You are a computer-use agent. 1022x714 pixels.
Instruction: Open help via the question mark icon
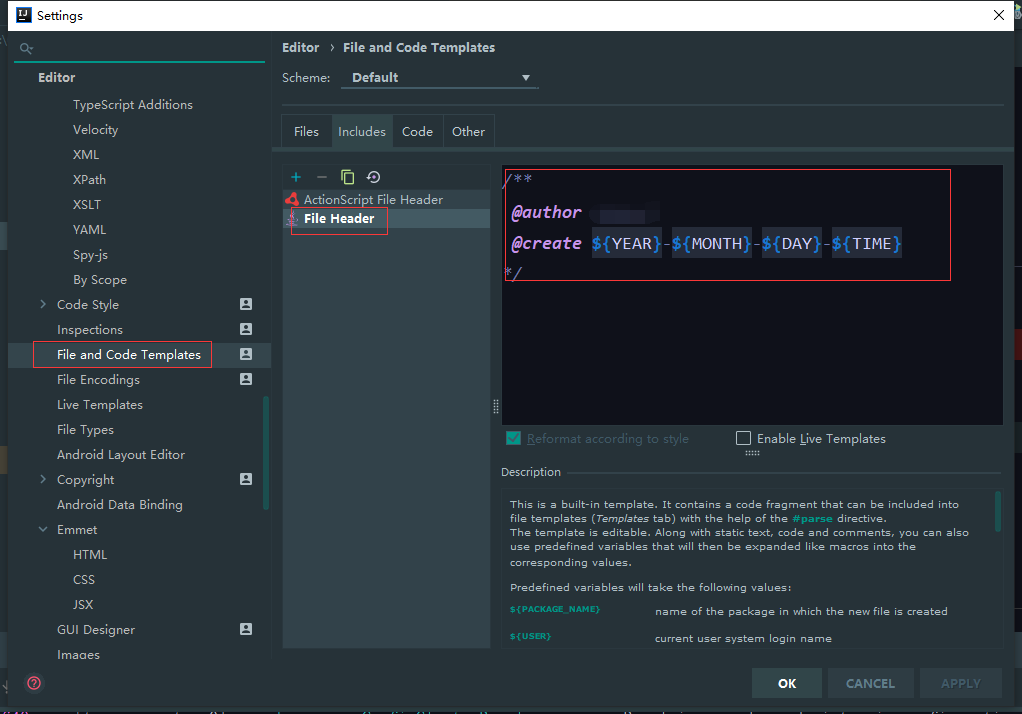(x=34, y=683)
